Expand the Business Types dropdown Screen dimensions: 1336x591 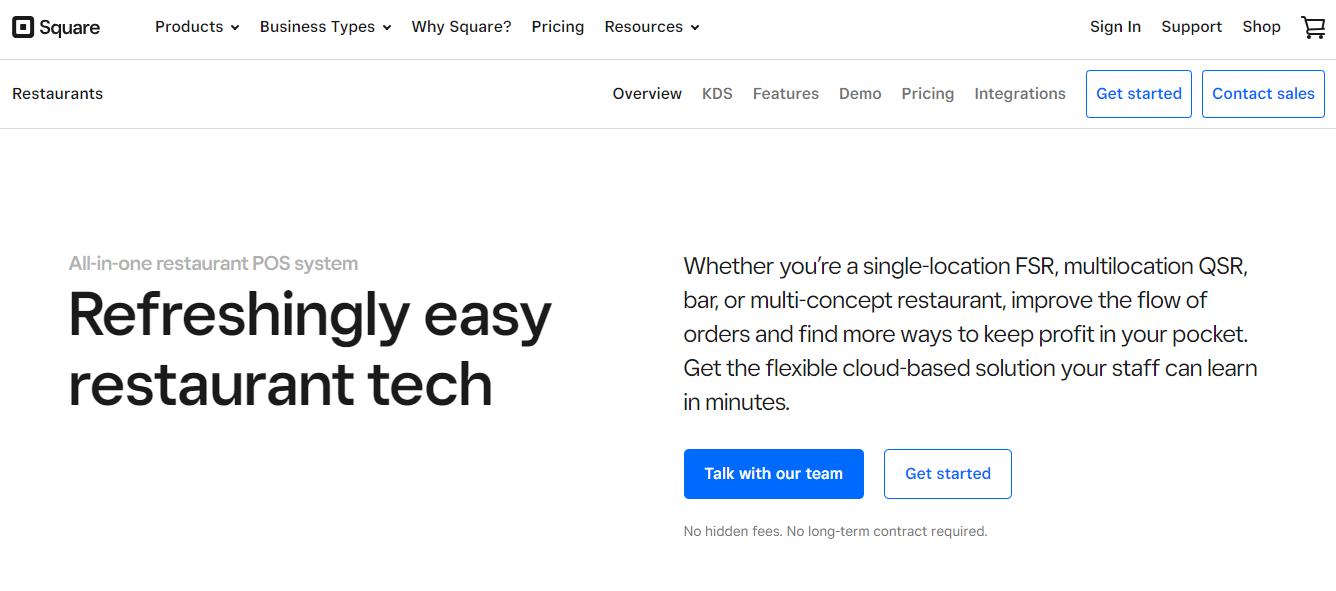click(326, 27)
